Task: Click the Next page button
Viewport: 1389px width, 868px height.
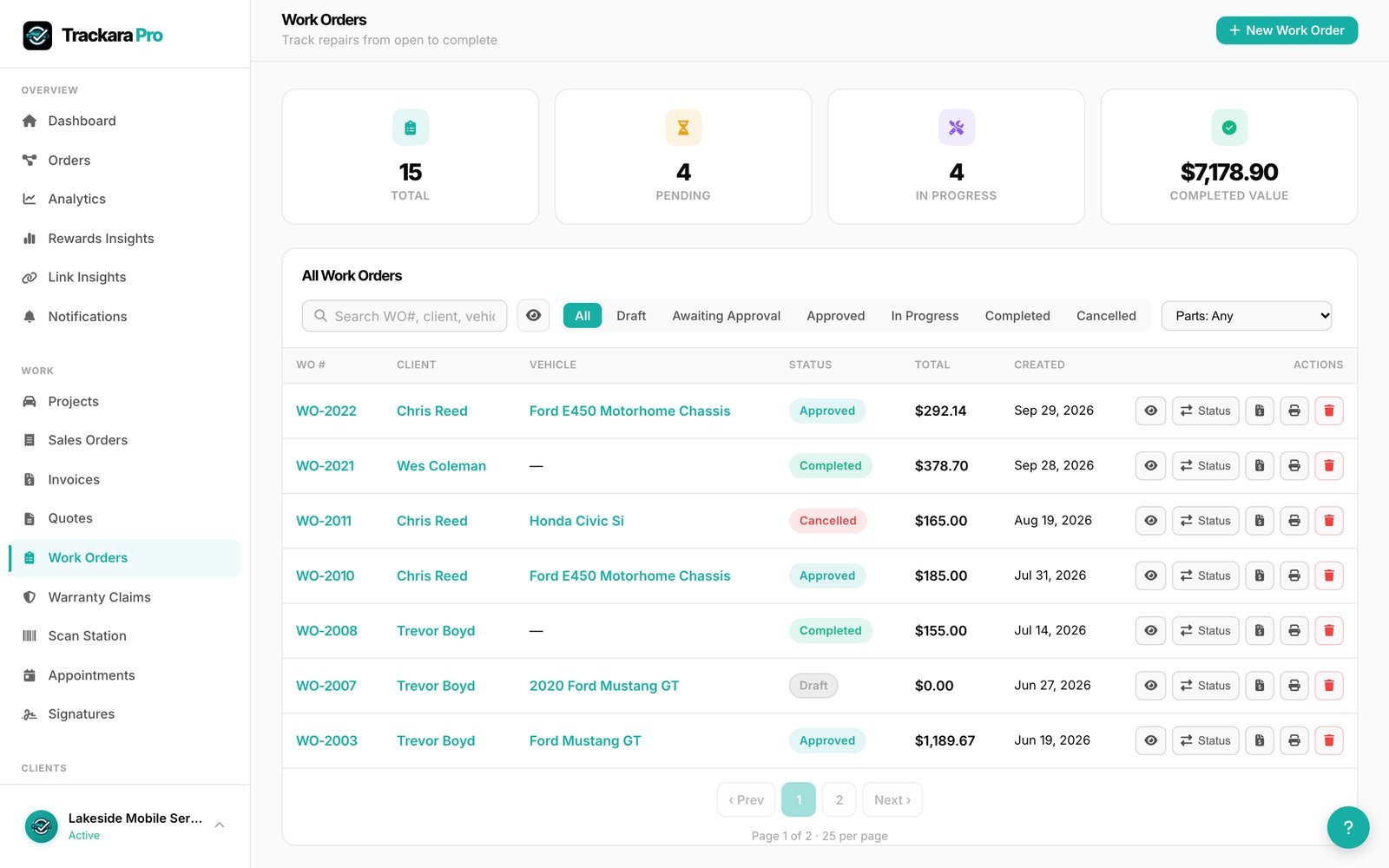Action: pyautogui.click(x=892, y=799)
